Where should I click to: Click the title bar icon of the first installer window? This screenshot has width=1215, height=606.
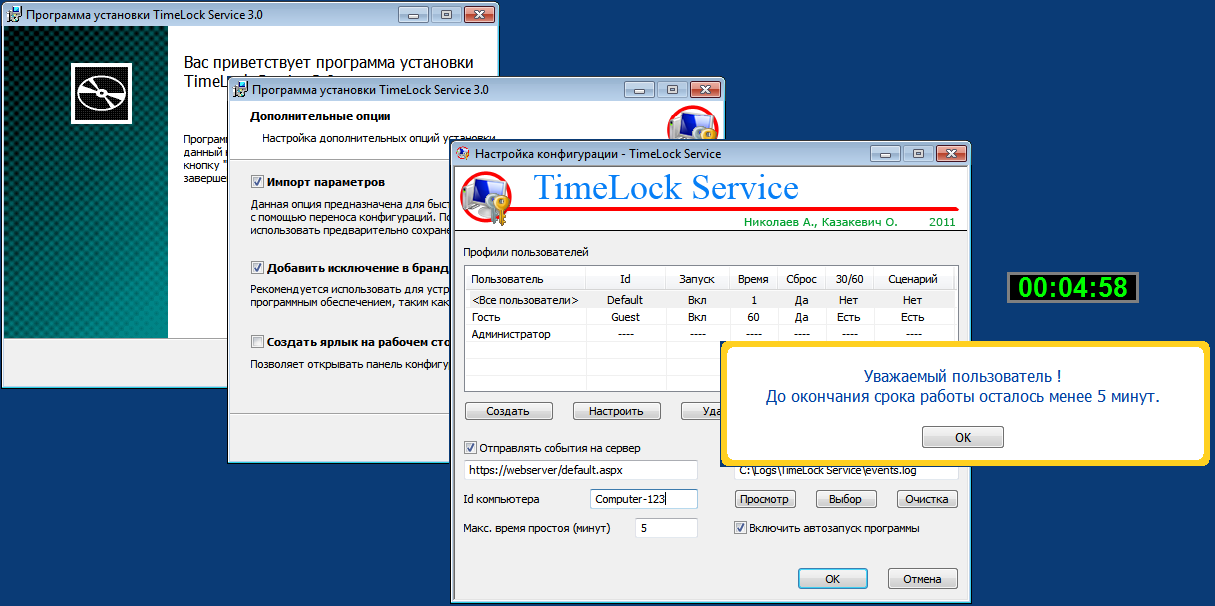point(13,16)
